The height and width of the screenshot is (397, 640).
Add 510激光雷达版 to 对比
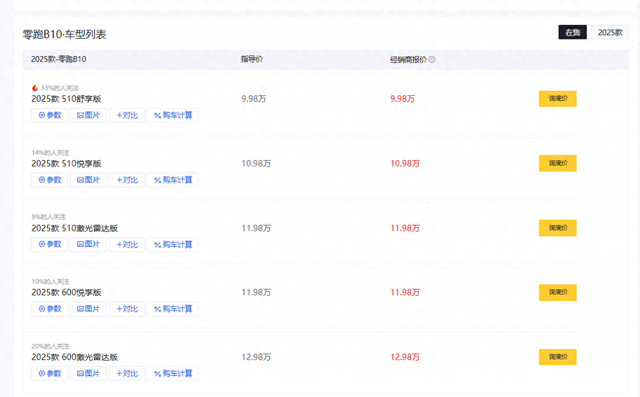[127, 244]
